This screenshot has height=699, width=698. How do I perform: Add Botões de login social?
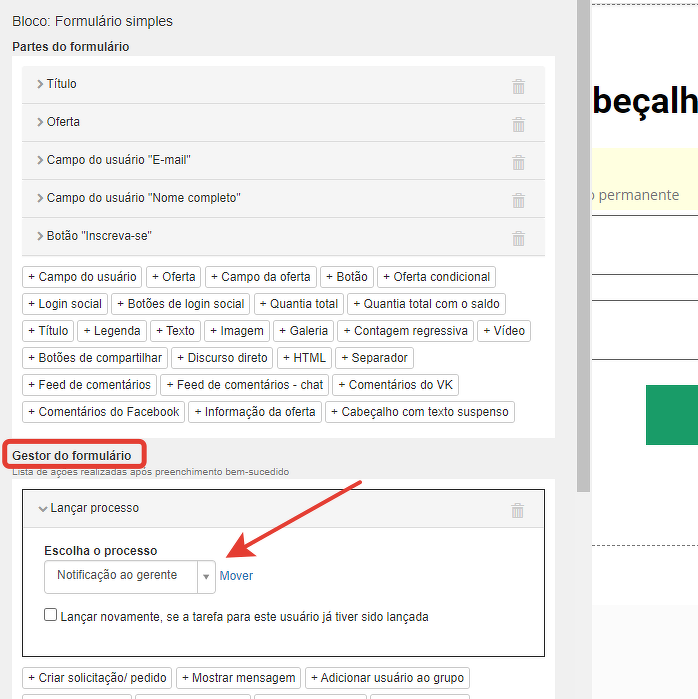point(181,304)
